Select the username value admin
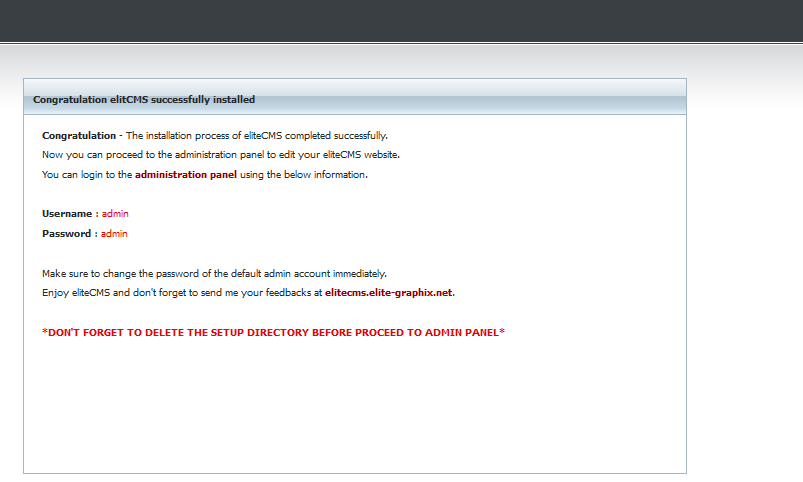Image resolution: width=803 pixels, height=482 pixels. [x=115, y=214]
